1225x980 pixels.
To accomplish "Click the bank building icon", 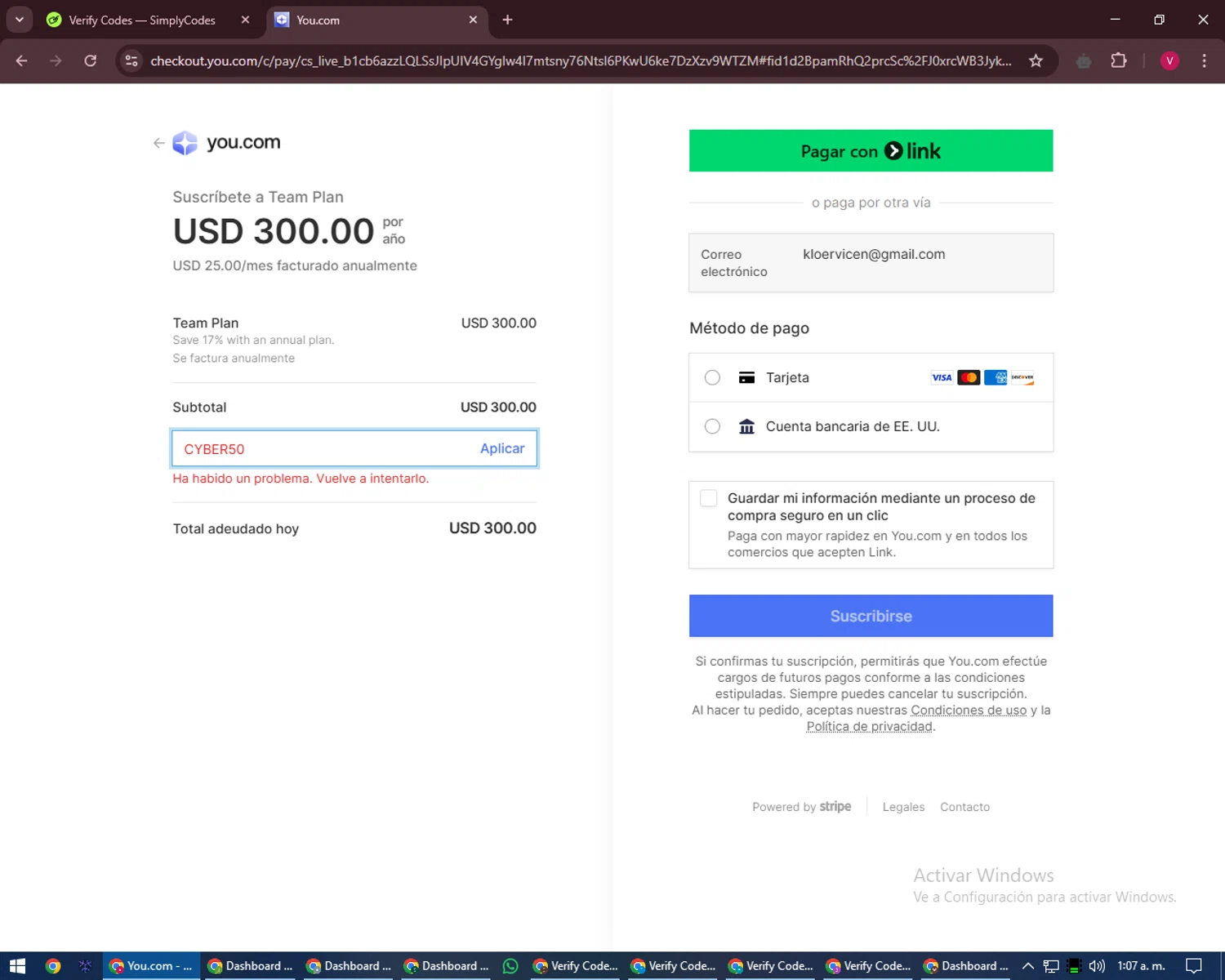I will [x=746, y=426].
